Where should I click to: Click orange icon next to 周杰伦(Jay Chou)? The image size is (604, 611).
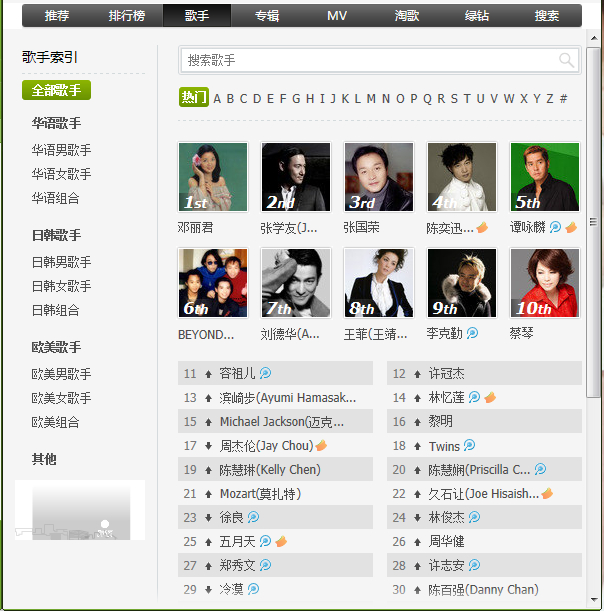tap(321, 445)
